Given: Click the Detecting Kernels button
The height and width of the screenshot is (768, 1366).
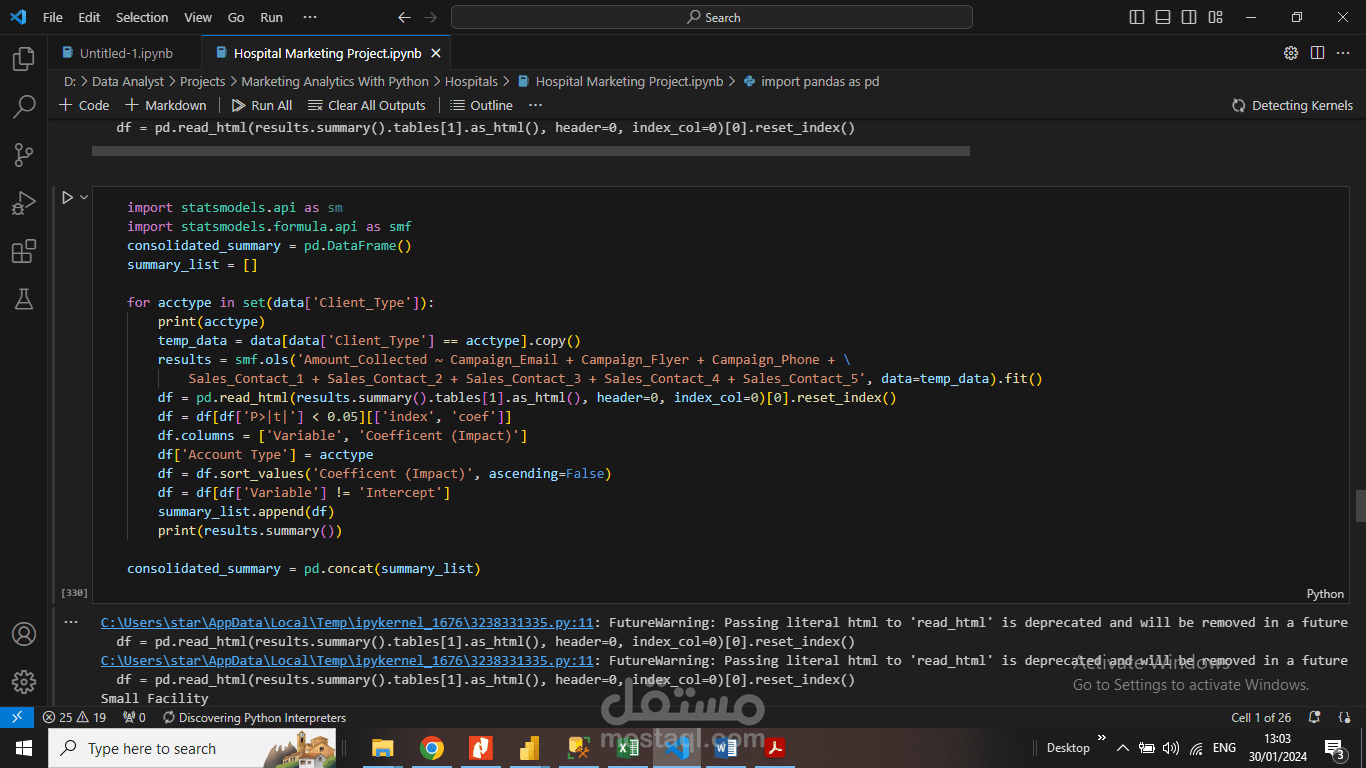Looking at the screenshot, I should click(x=1292, y=105).
